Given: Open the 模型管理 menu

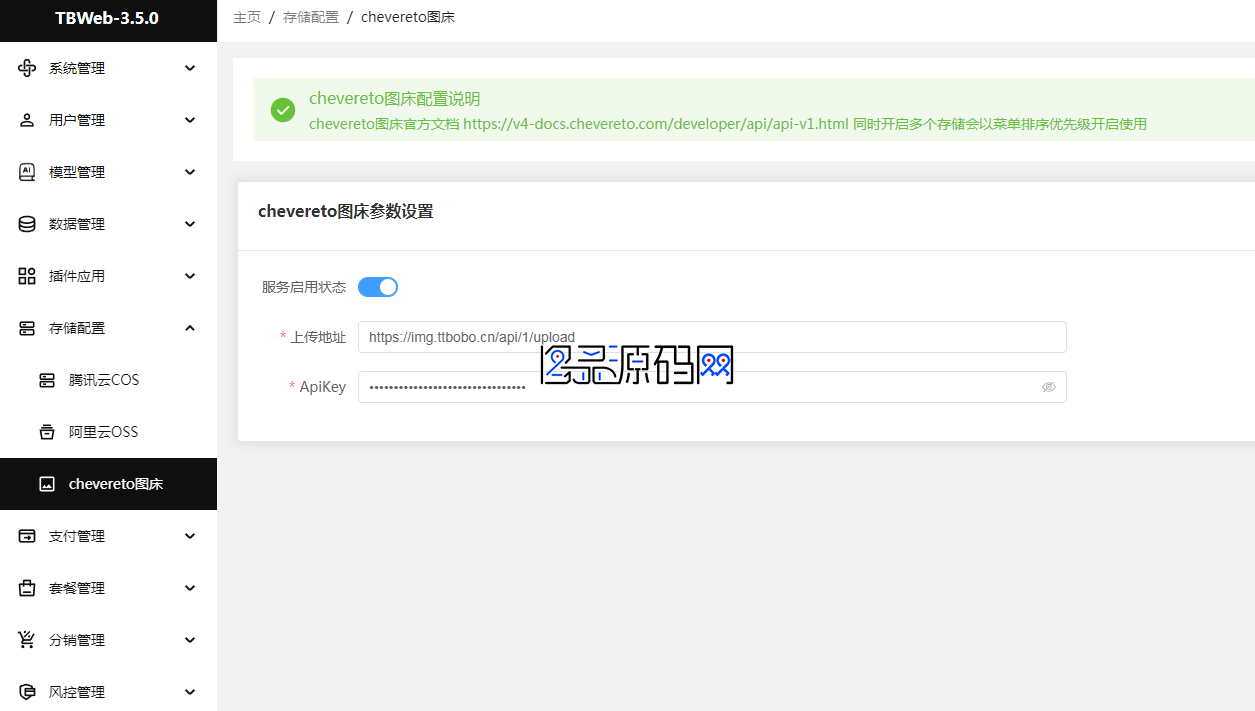Looking at the screenshot, I should click(108, 172).
